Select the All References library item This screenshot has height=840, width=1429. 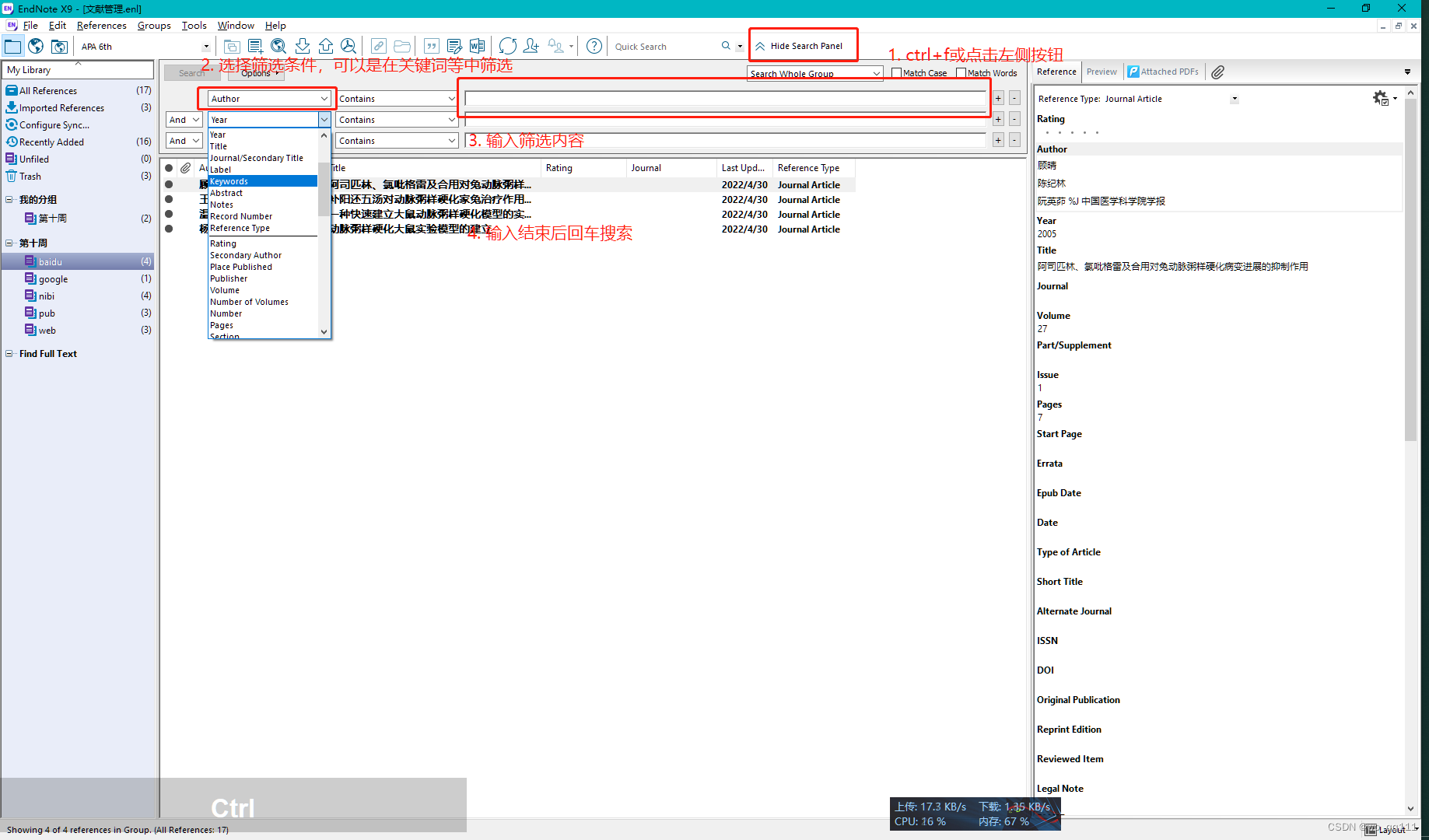pos(78,91)
